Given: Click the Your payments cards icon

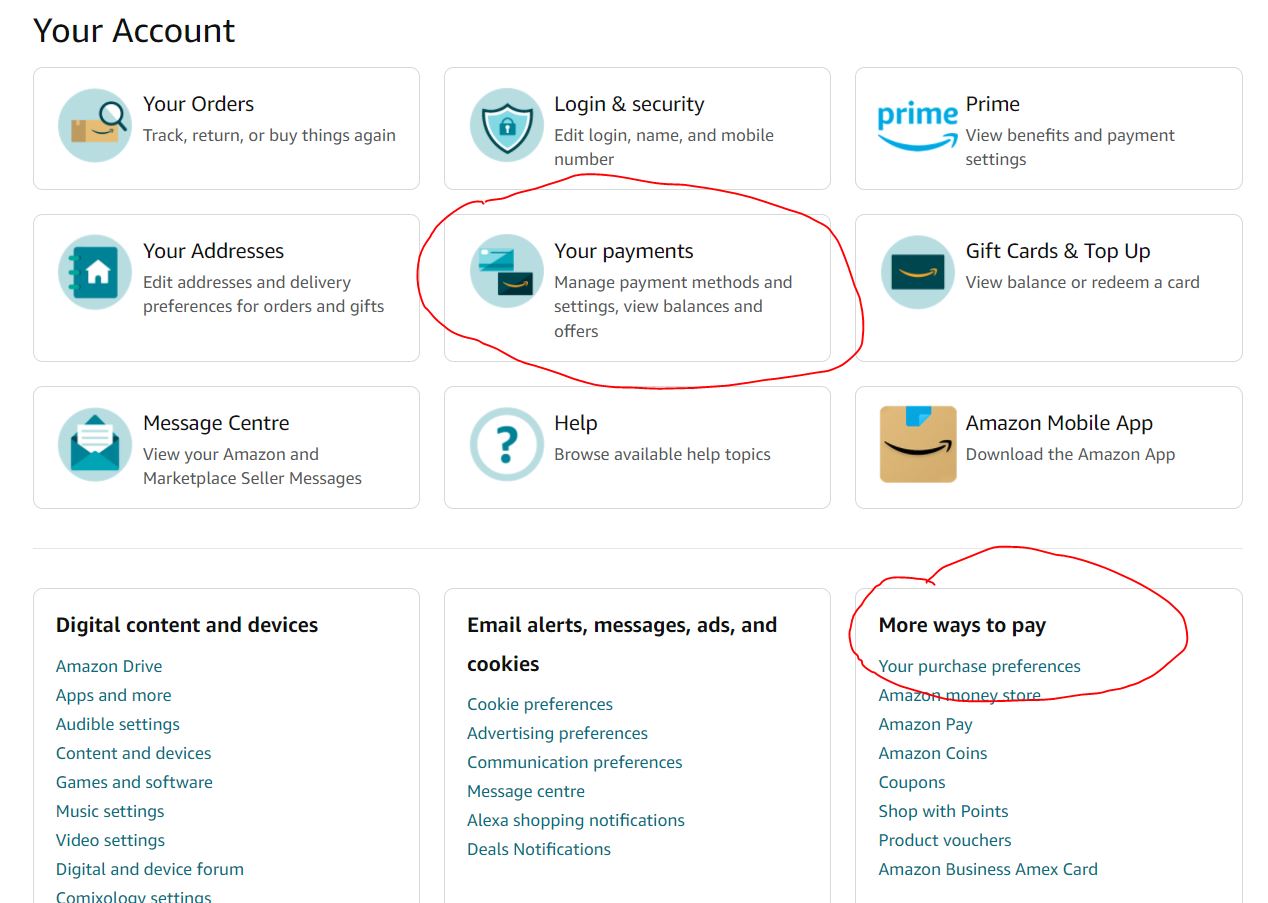Looking at the screenshot, I should click(x=506, y=272).
